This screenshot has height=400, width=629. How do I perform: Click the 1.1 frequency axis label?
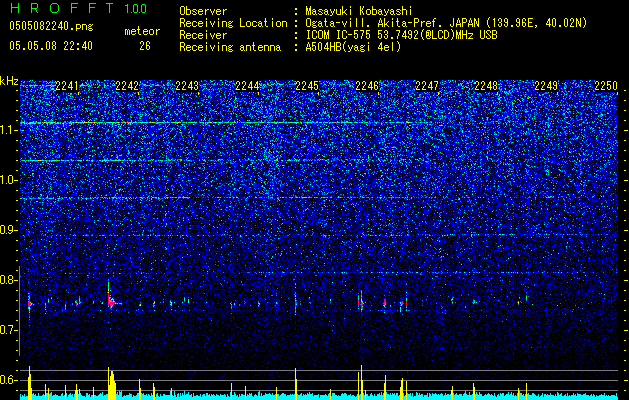coord(8,130)
